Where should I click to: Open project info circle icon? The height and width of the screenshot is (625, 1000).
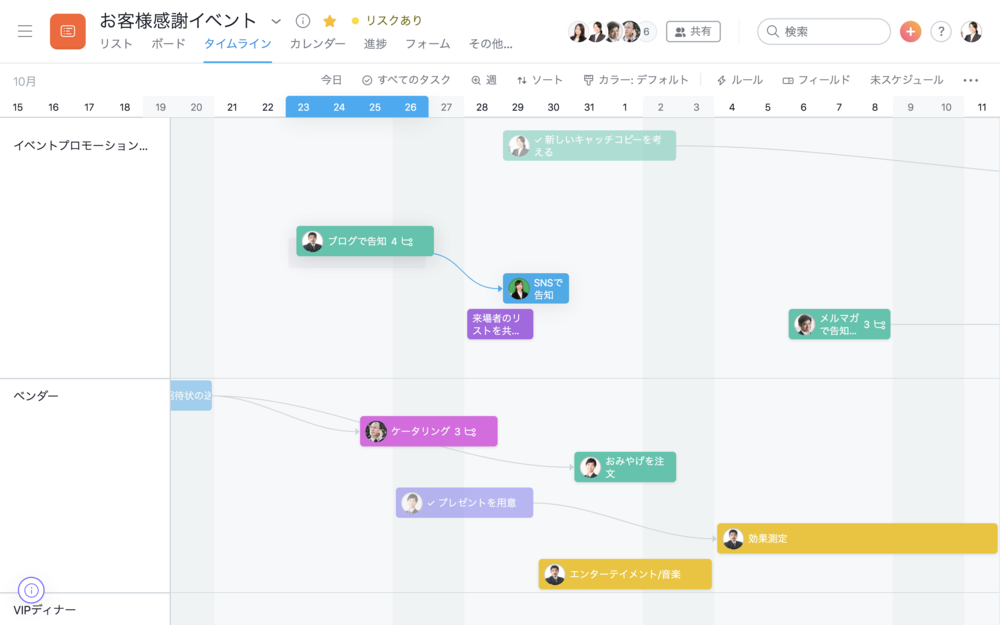(x=303, y=21)
